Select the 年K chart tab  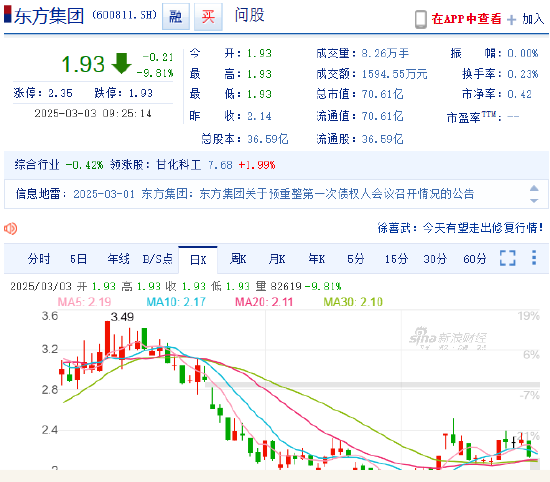[316, 259]
